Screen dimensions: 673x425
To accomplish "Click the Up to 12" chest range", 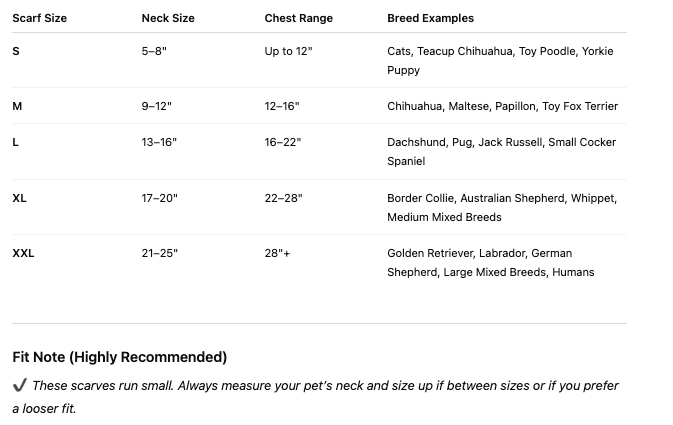I will [288, 51].
